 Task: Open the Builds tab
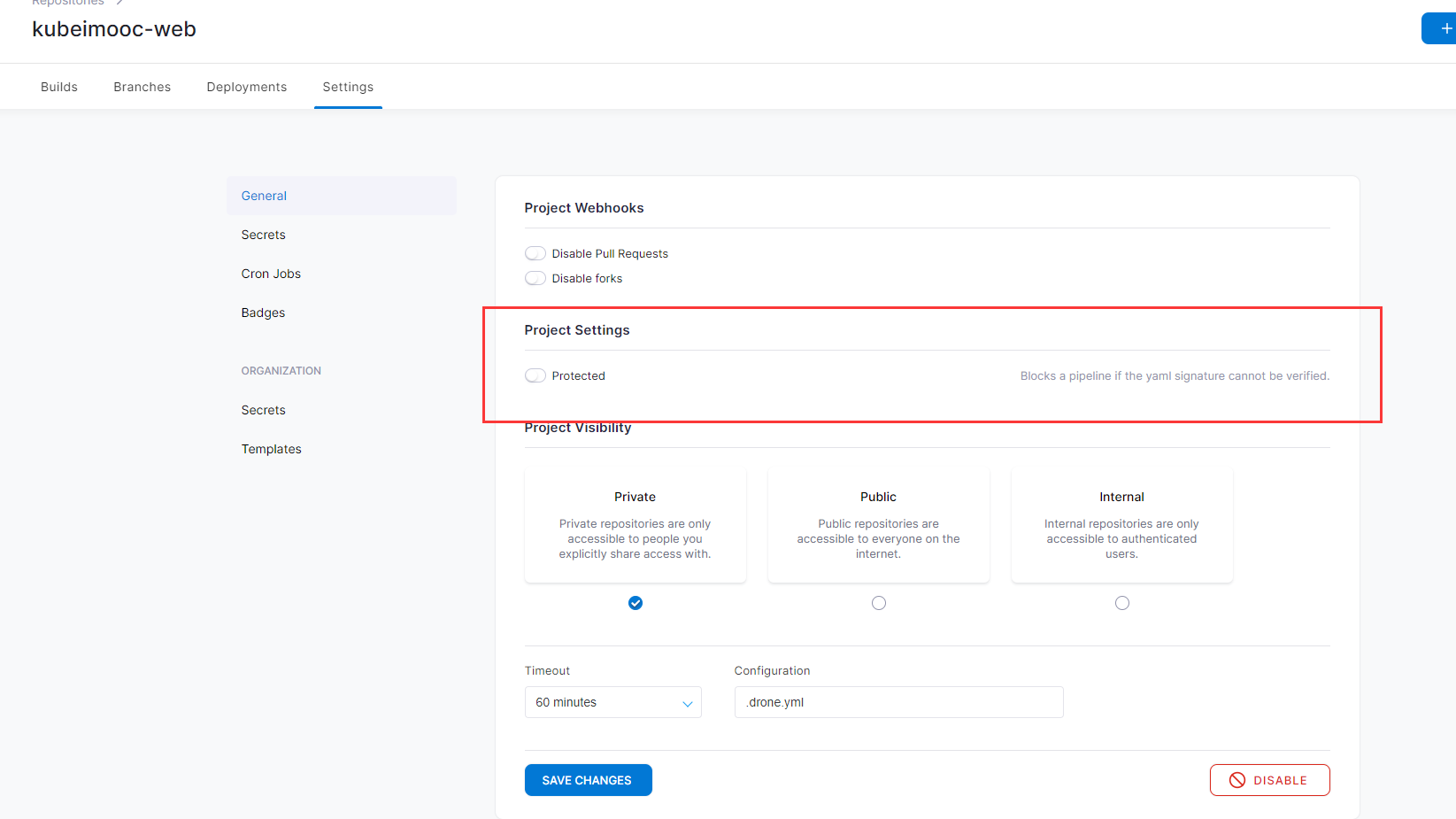[x=59, y=87]
